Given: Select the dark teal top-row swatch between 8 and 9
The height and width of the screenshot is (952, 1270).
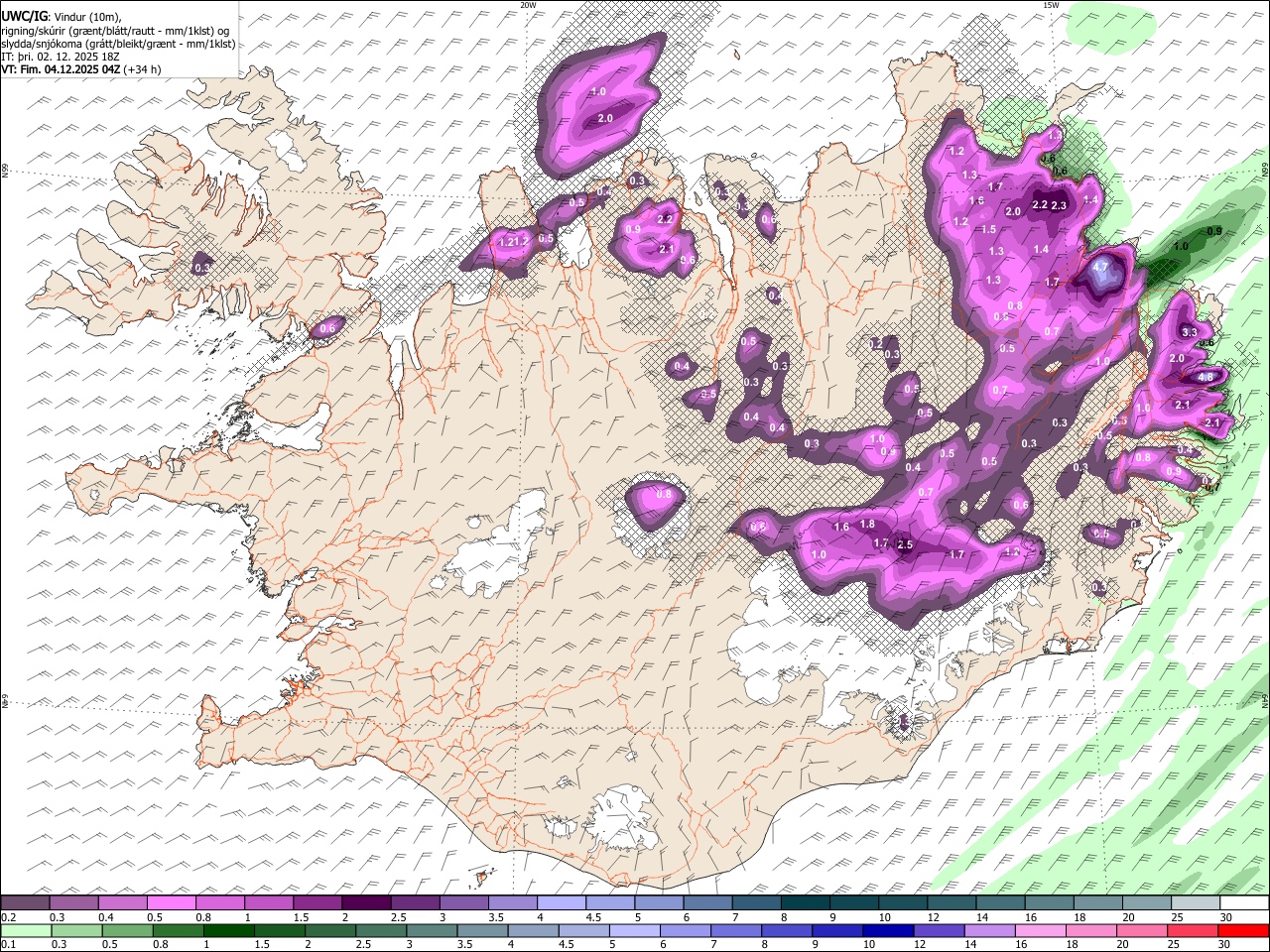Looking at the screenshot, I should click(804, 903).
